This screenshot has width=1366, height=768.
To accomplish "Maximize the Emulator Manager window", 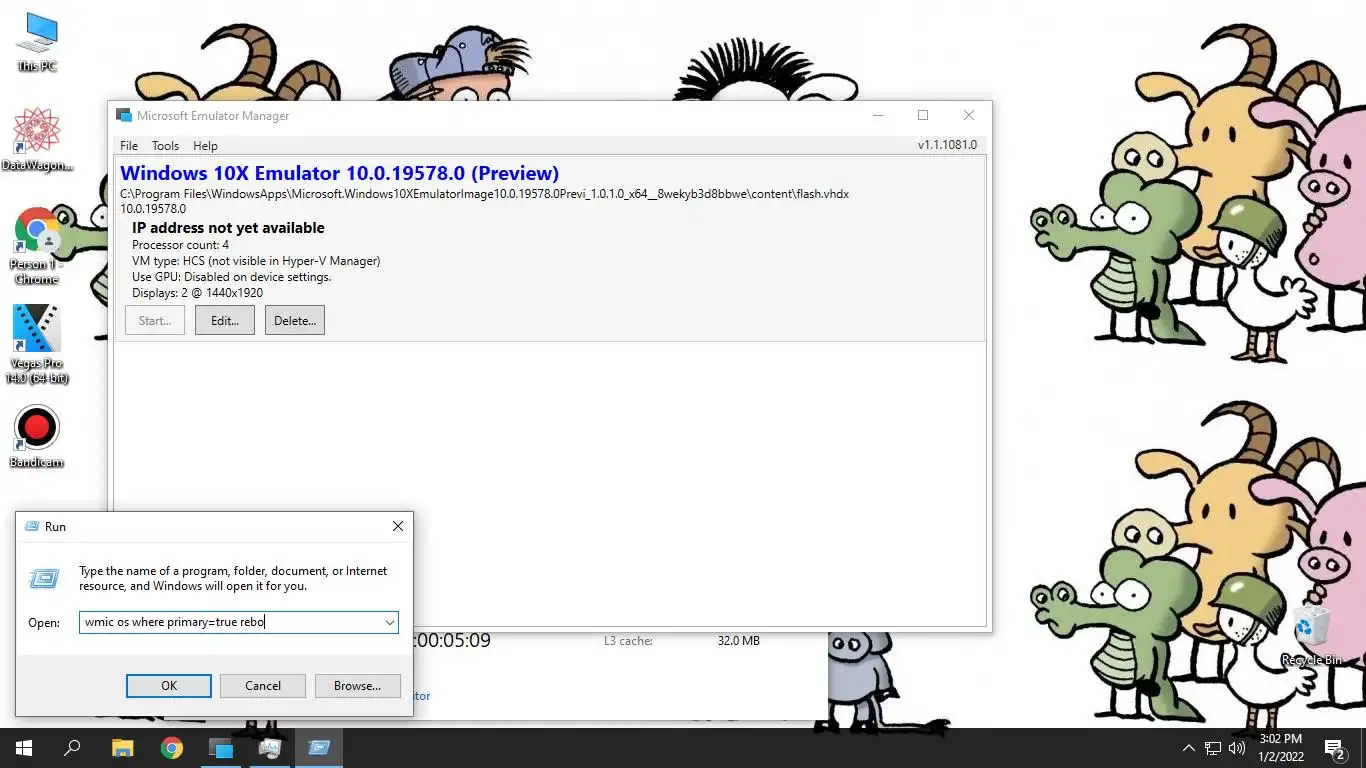I will click(x=923, y=116).
